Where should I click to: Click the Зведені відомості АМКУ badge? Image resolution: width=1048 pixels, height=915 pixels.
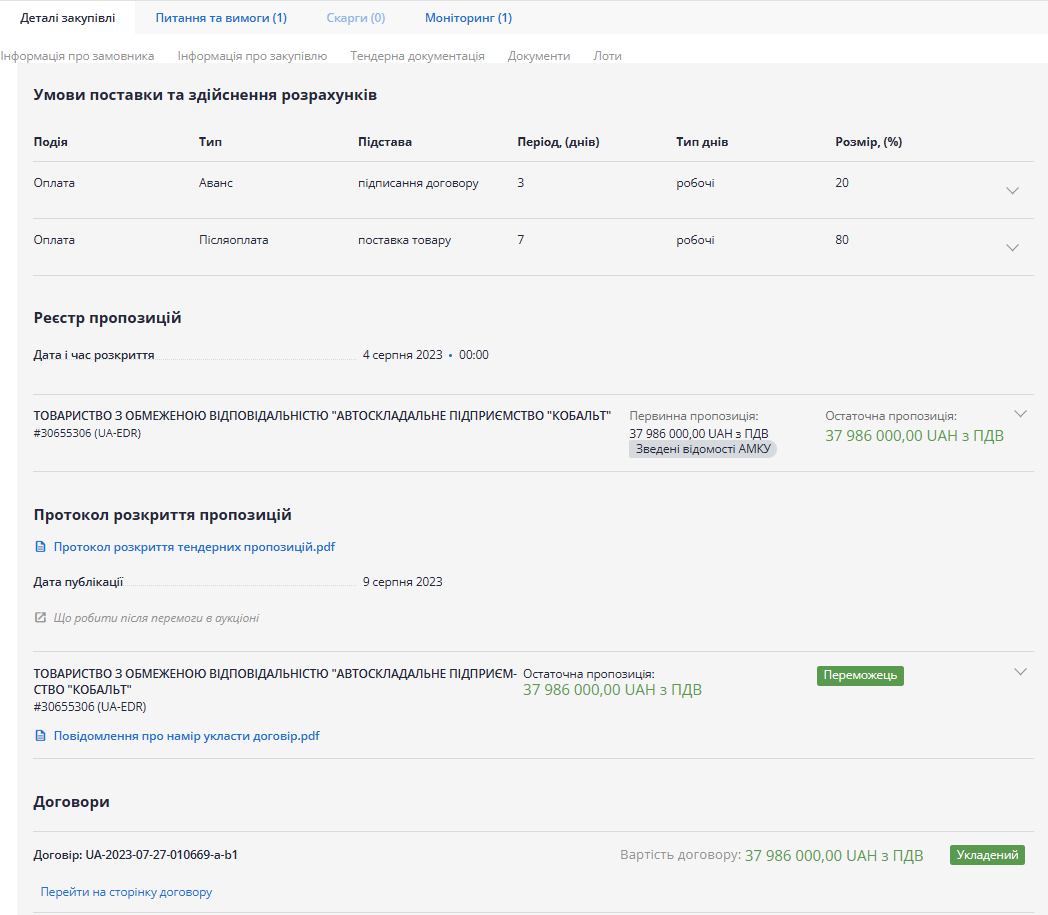point(703,449)
